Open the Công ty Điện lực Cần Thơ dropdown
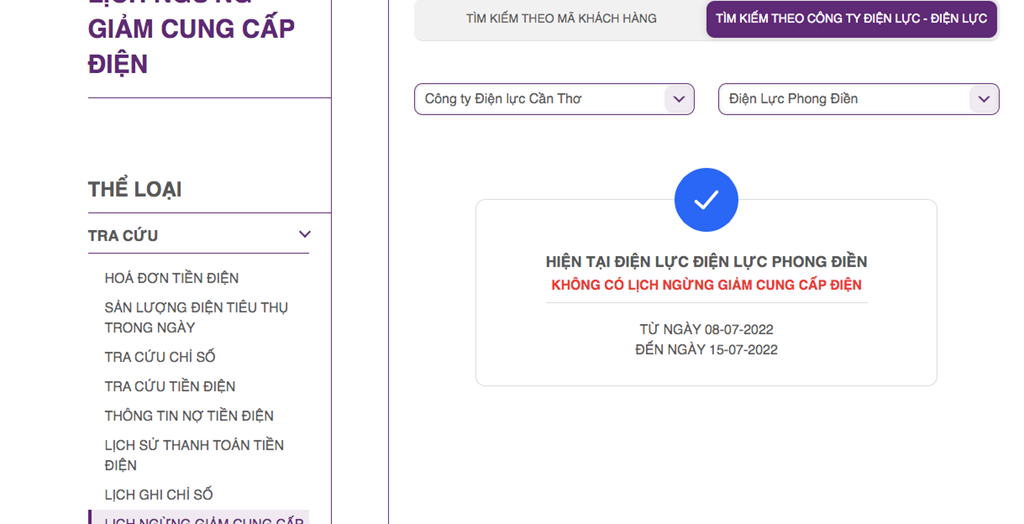Image resolution: width=1024 pixels, height=524 pixels. [540, 99]
